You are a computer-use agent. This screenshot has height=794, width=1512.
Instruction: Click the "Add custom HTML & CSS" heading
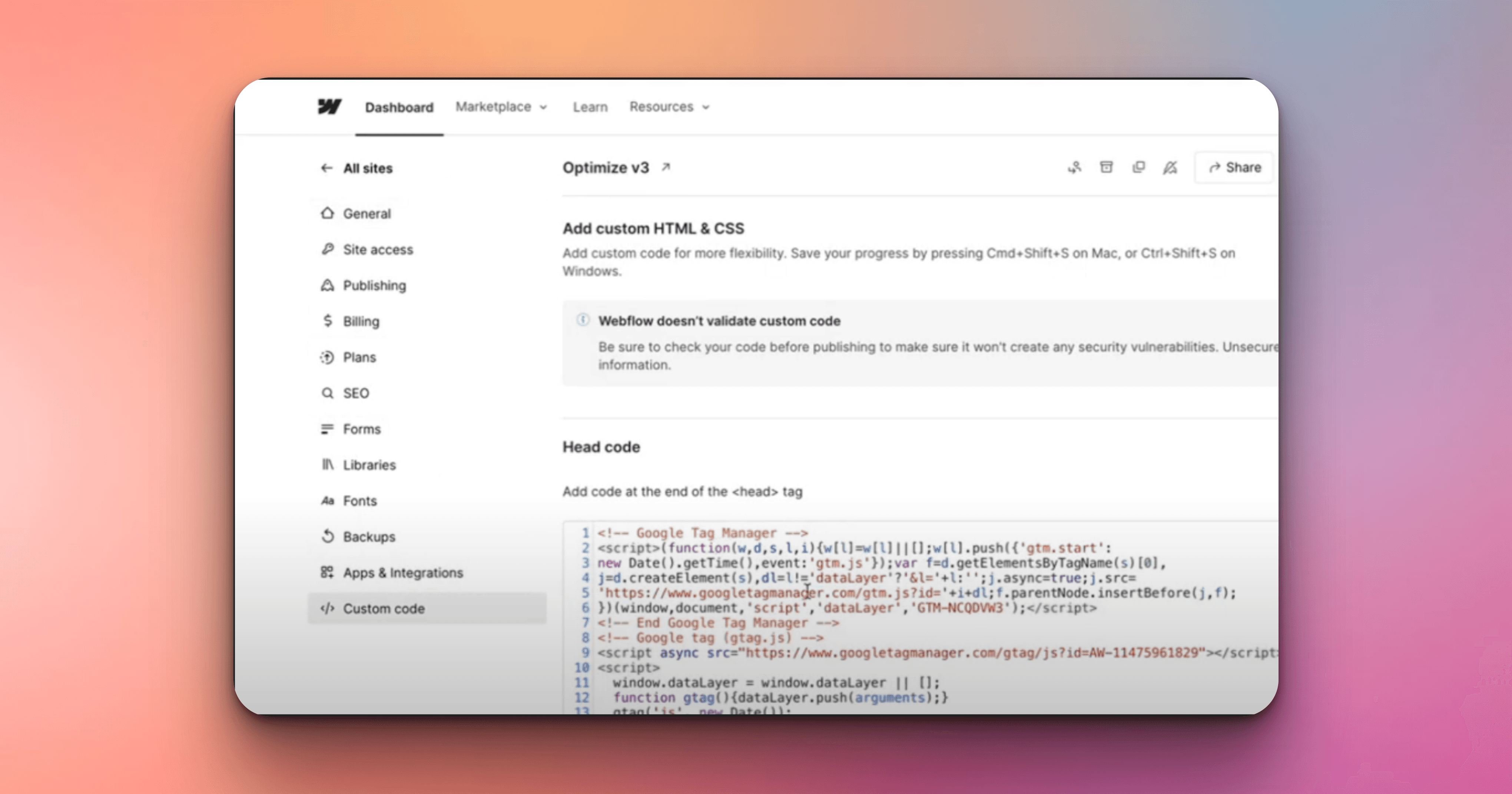(x=653, y=228)
